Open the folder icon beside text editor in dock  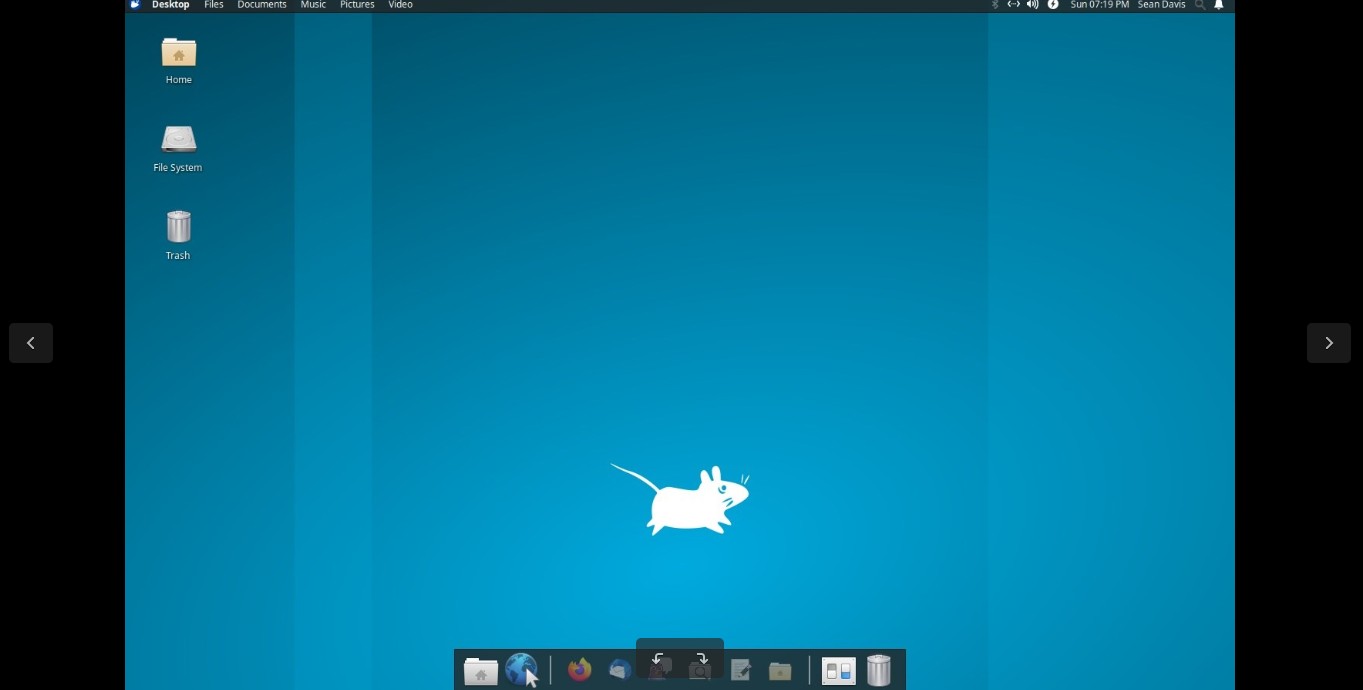click(x=780, y=671)
